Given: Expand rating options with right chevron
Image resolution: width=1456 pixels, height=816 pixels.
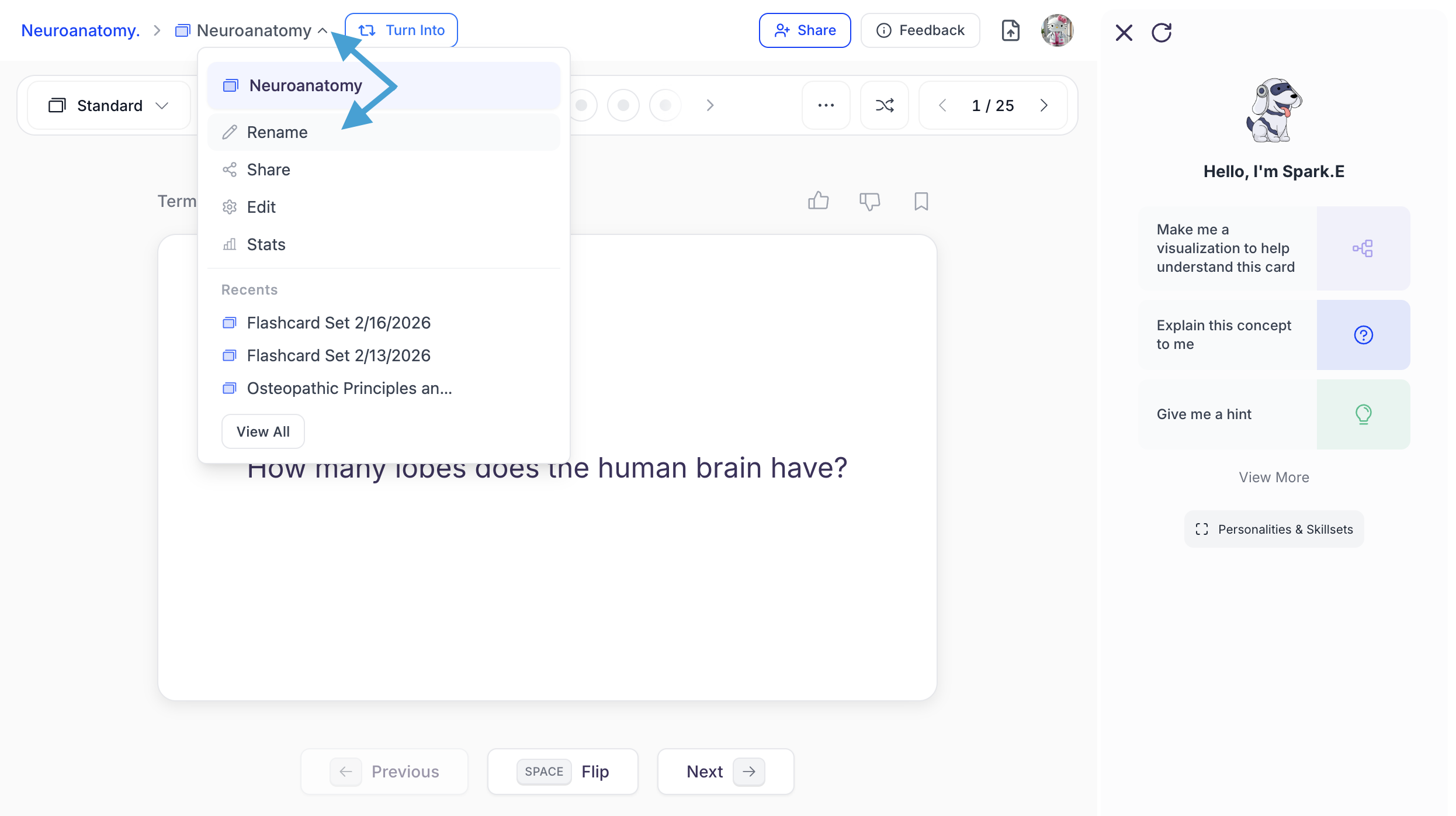Looking at the screenshot, I should pos(710,105).
